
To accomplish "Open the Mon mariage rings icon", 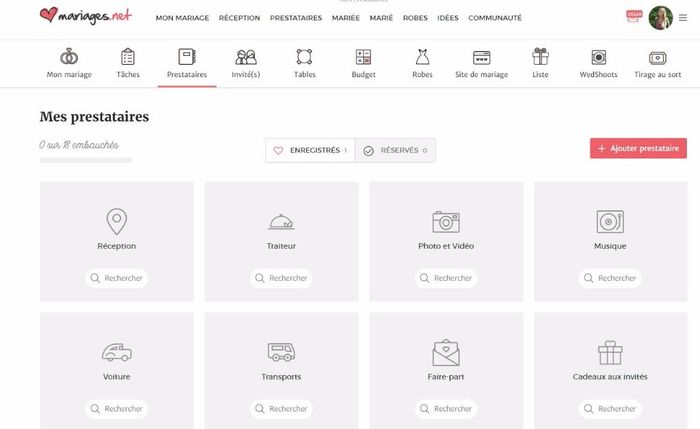I will (69, 58).
